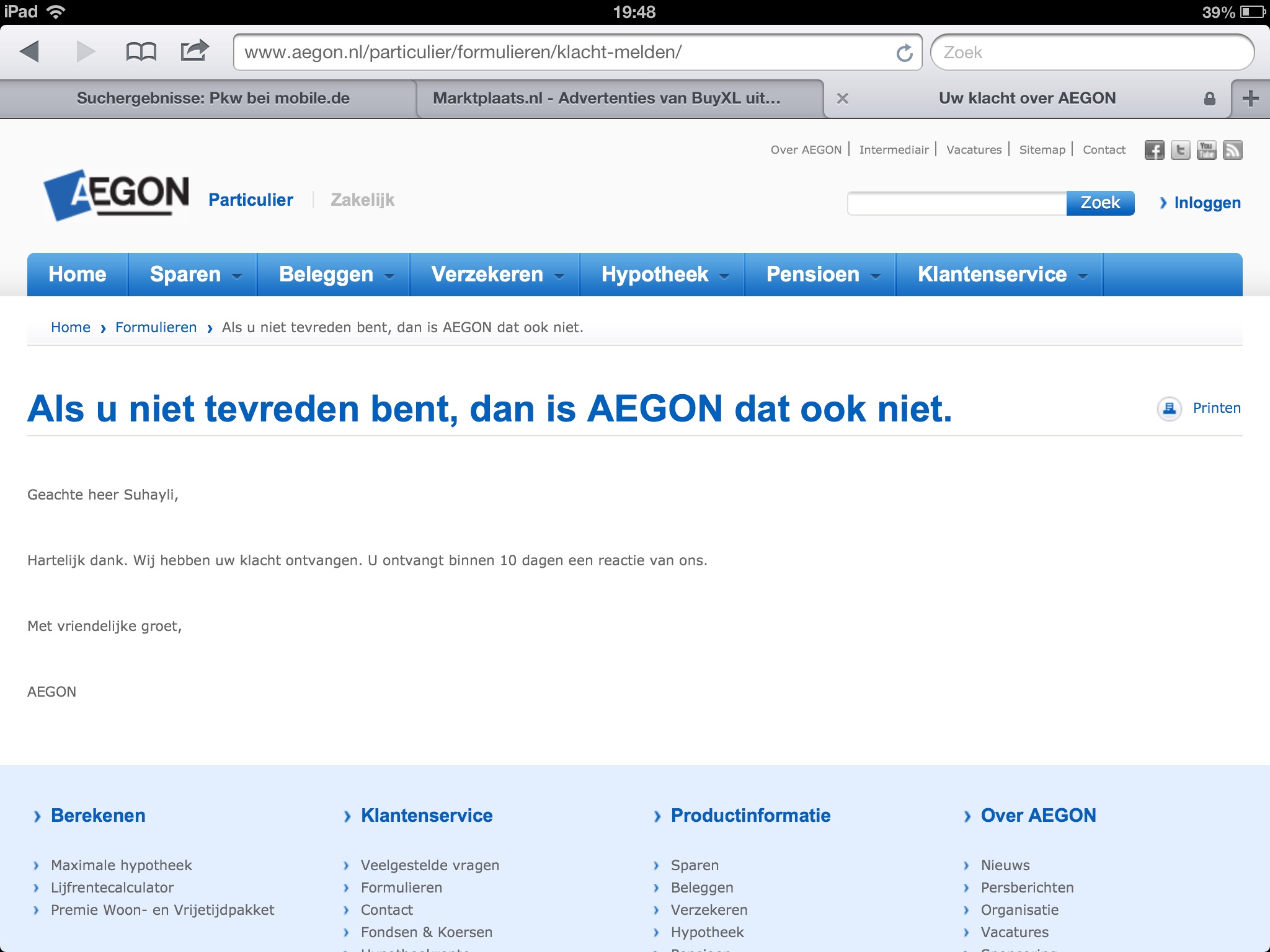The width and height of the screenshot is (1270, 952).
Task: Click the Printen printer icon
Action: pyautogui.click(x=1170, y=408)
